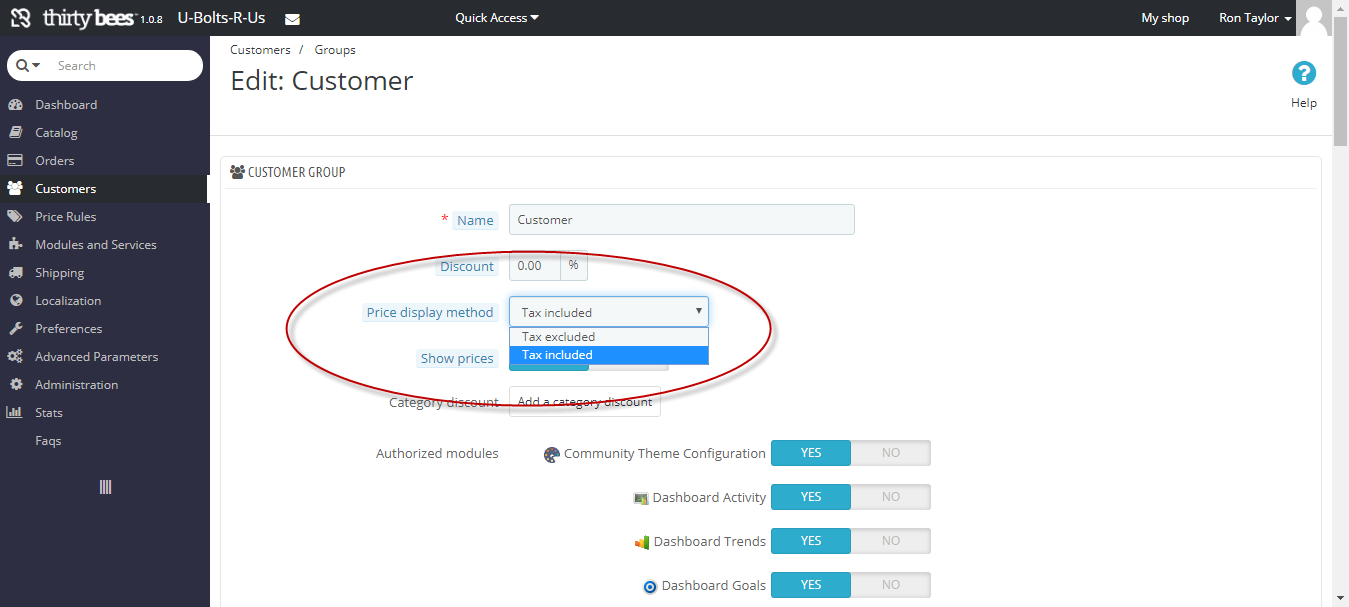Click the Administration gear icon
Screen dimensions: 1349x607
(x=15, y=385)
